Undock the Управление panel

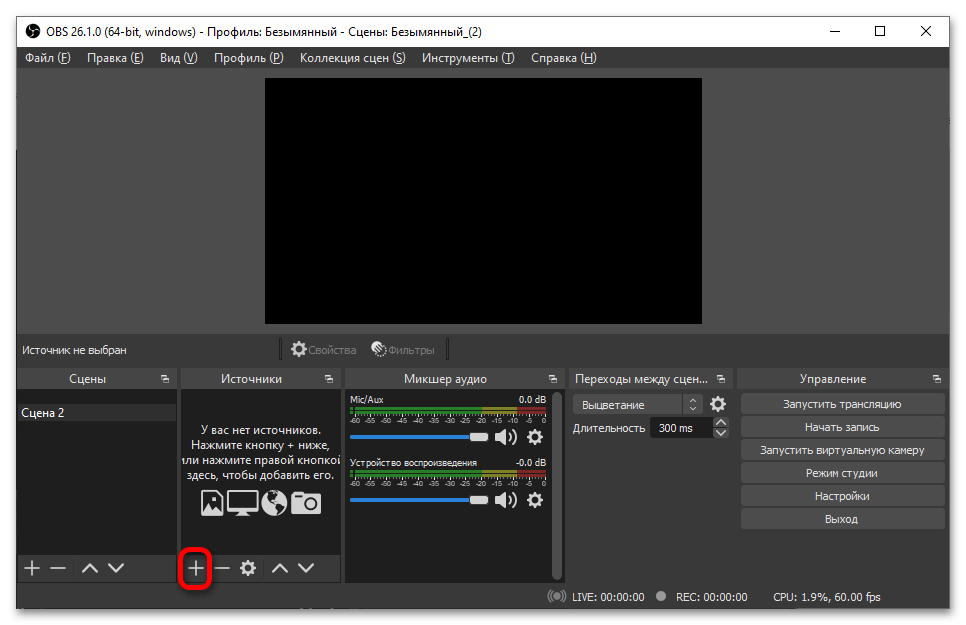[936, 379]
